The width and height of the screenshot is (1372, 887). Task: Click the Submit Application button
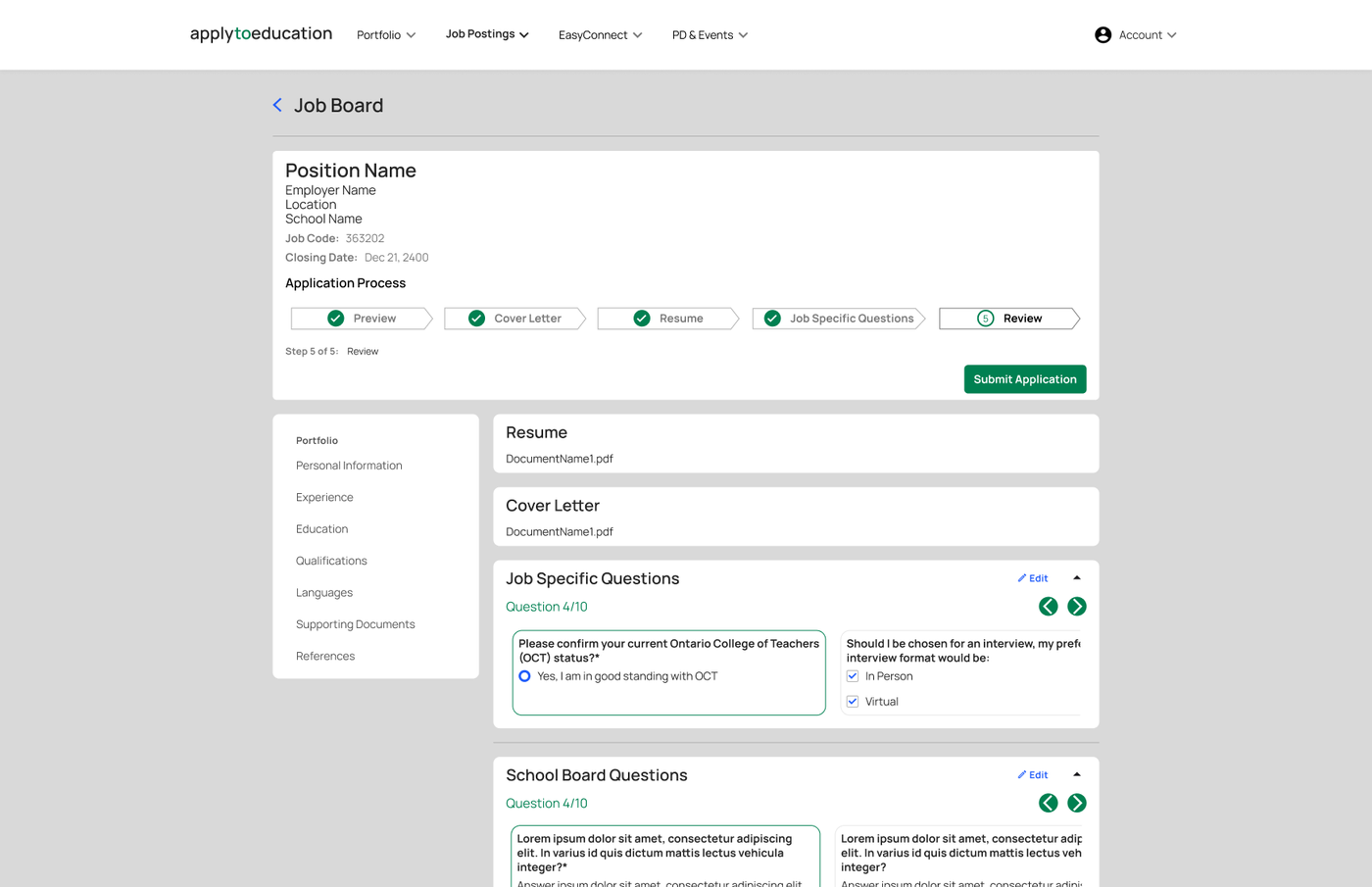(x=1025, y=379)
